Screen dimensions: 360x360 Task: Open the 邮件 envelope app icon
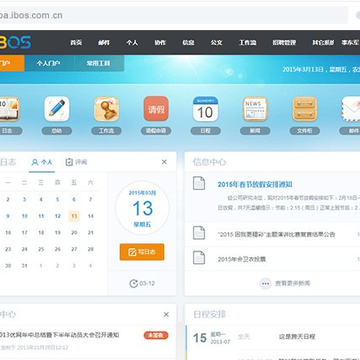(351, 109)
